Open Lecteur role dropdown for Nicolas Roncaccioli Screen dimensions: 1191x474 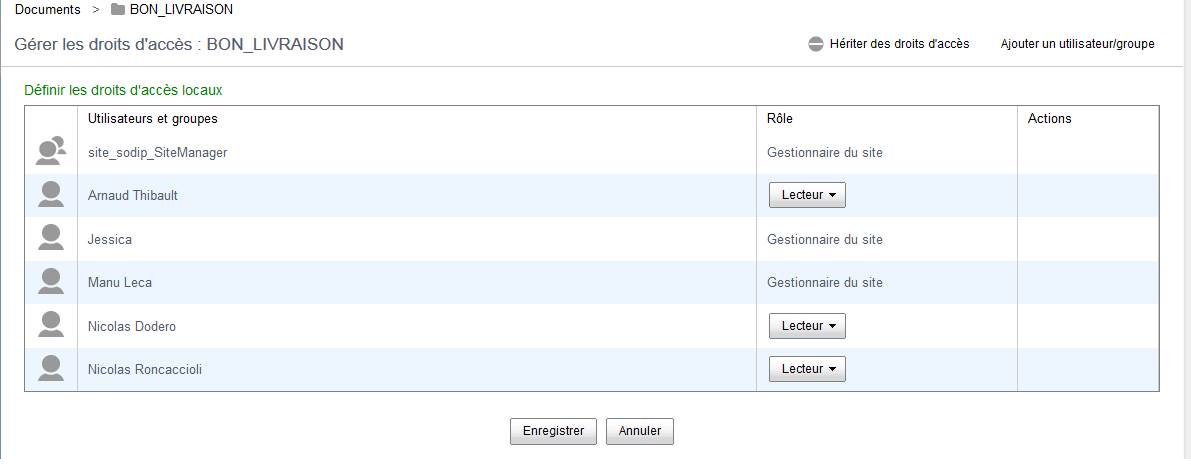(x=807, y=368)
